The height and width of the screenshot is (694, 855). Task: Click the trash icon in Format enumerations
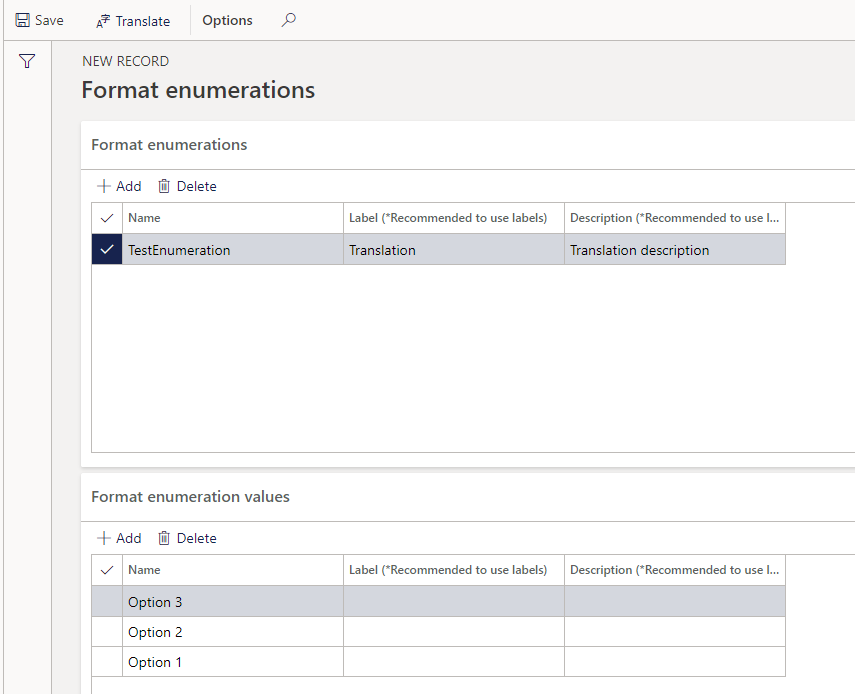[164, 185]
